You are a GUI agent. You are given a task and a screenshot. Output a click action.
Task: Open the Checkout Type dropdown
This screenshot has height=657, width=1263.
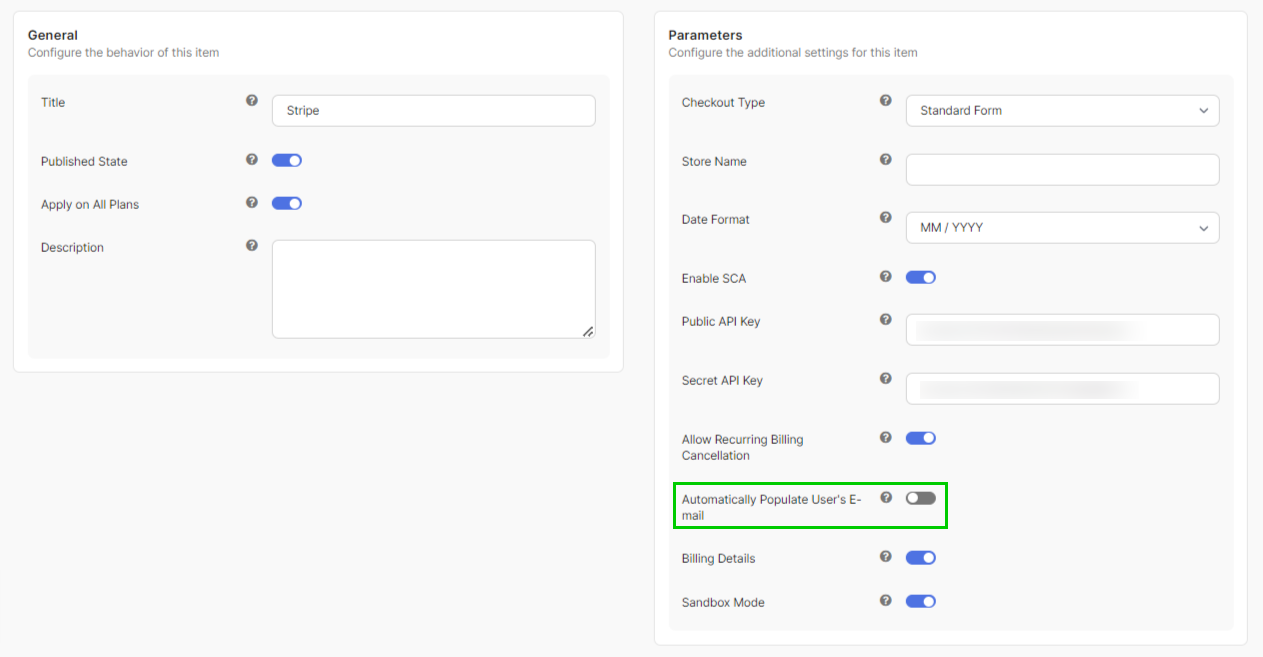click(x=1062, y=111)
